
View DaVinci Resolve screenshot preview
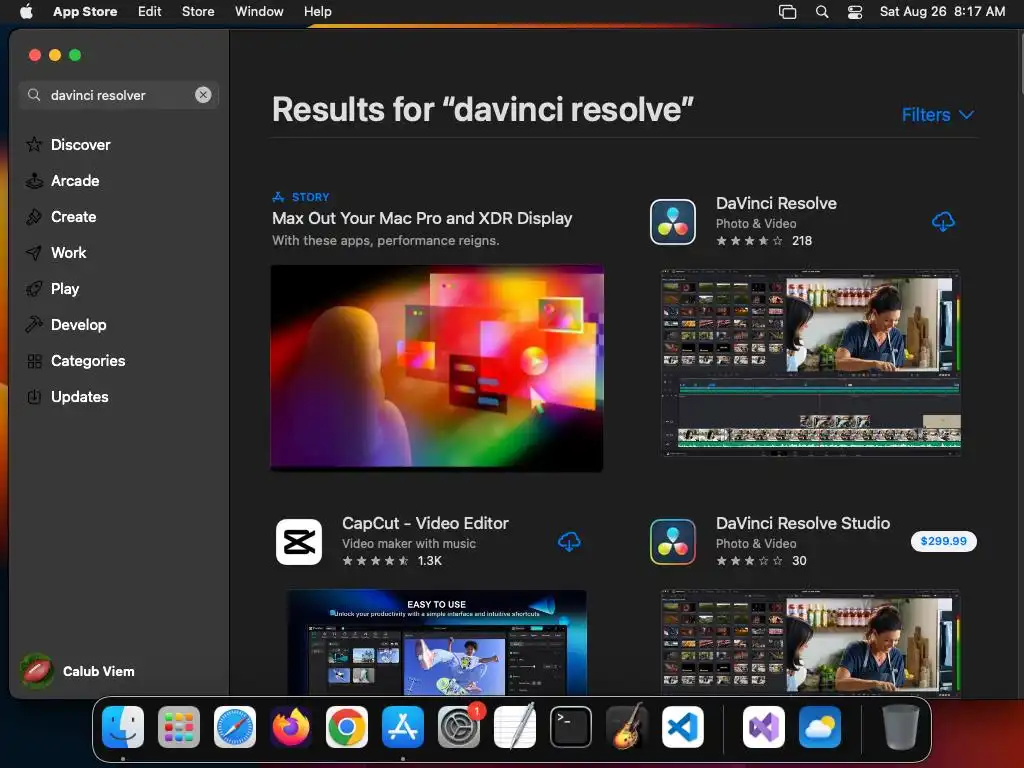pyautogui.click(x=810, y=362)
